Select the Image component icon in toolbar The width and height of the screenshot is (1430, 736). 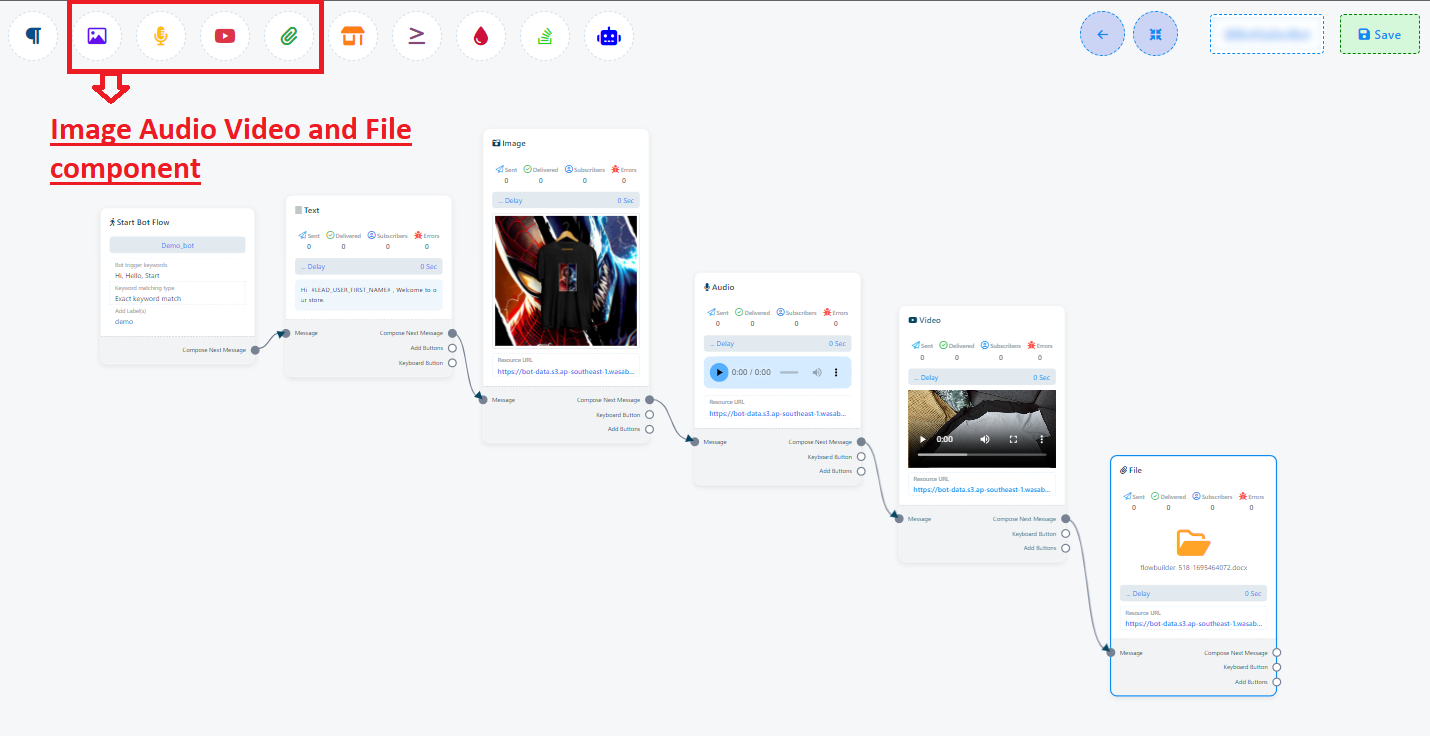(x=97, y=36)
